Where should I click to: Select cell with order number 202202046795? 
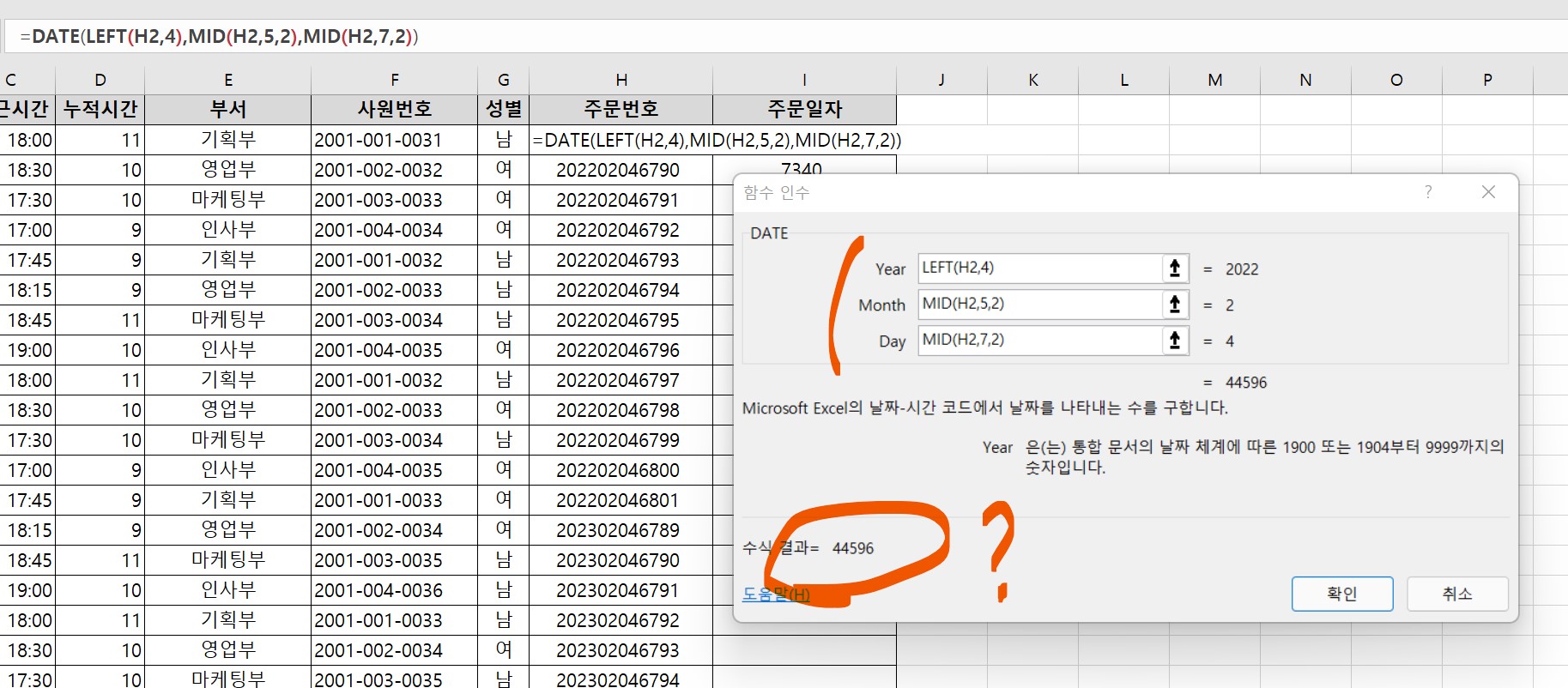tap(621, 320)
